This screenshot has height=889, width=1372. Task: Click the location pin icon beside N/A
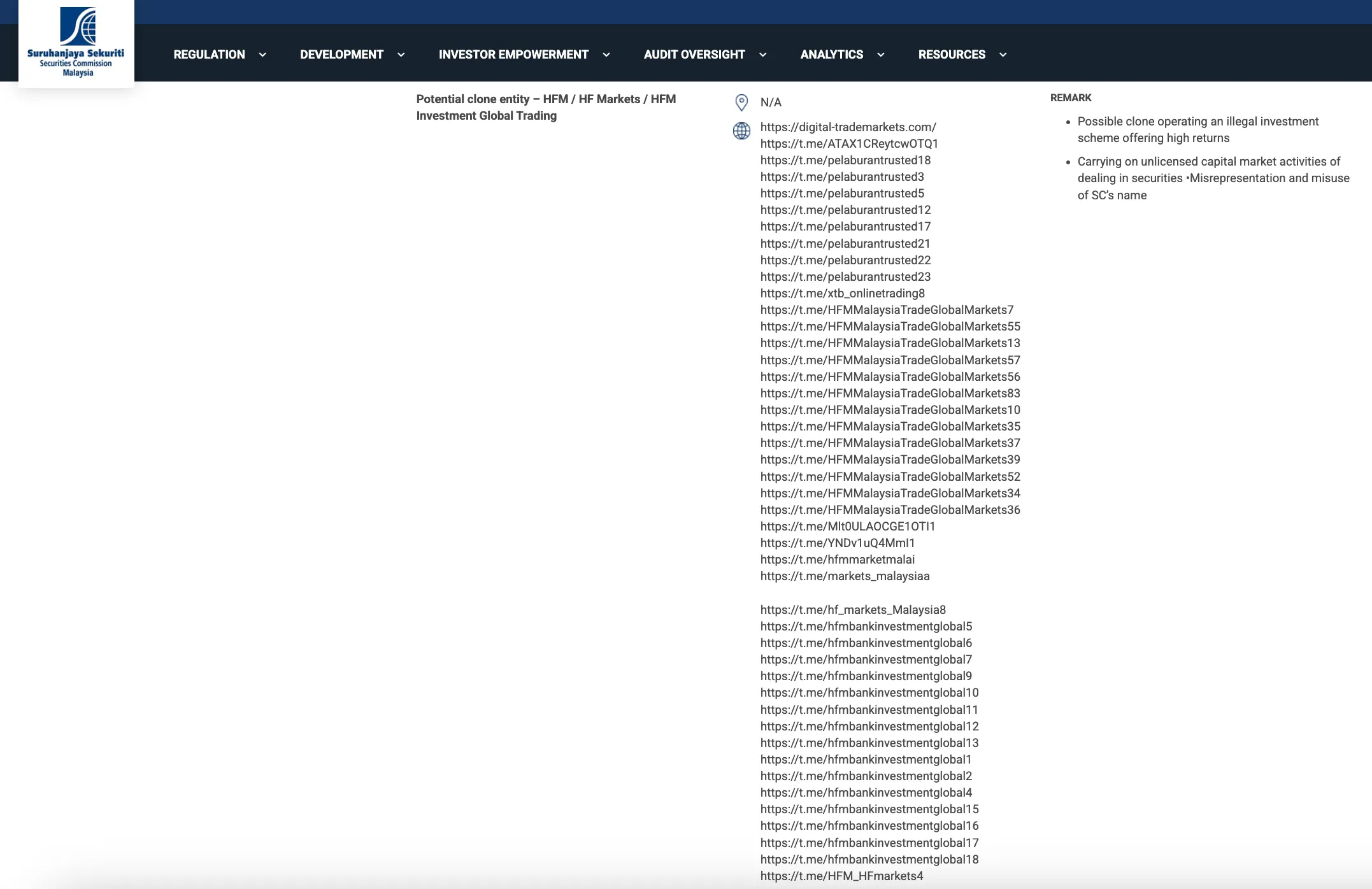coord(741,103)
